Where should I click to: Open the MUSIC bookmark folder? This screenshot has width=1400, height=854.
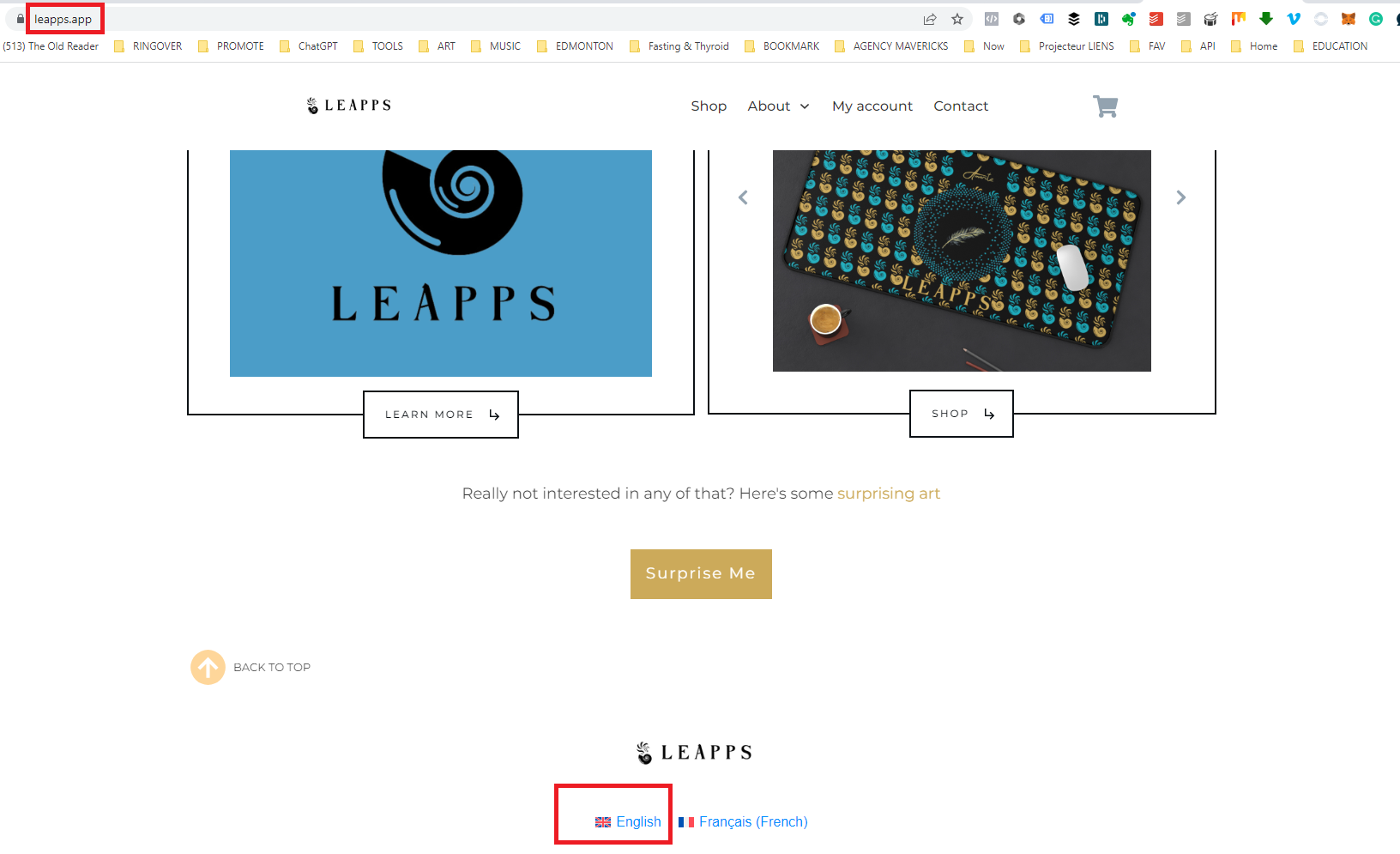[496, 46]
